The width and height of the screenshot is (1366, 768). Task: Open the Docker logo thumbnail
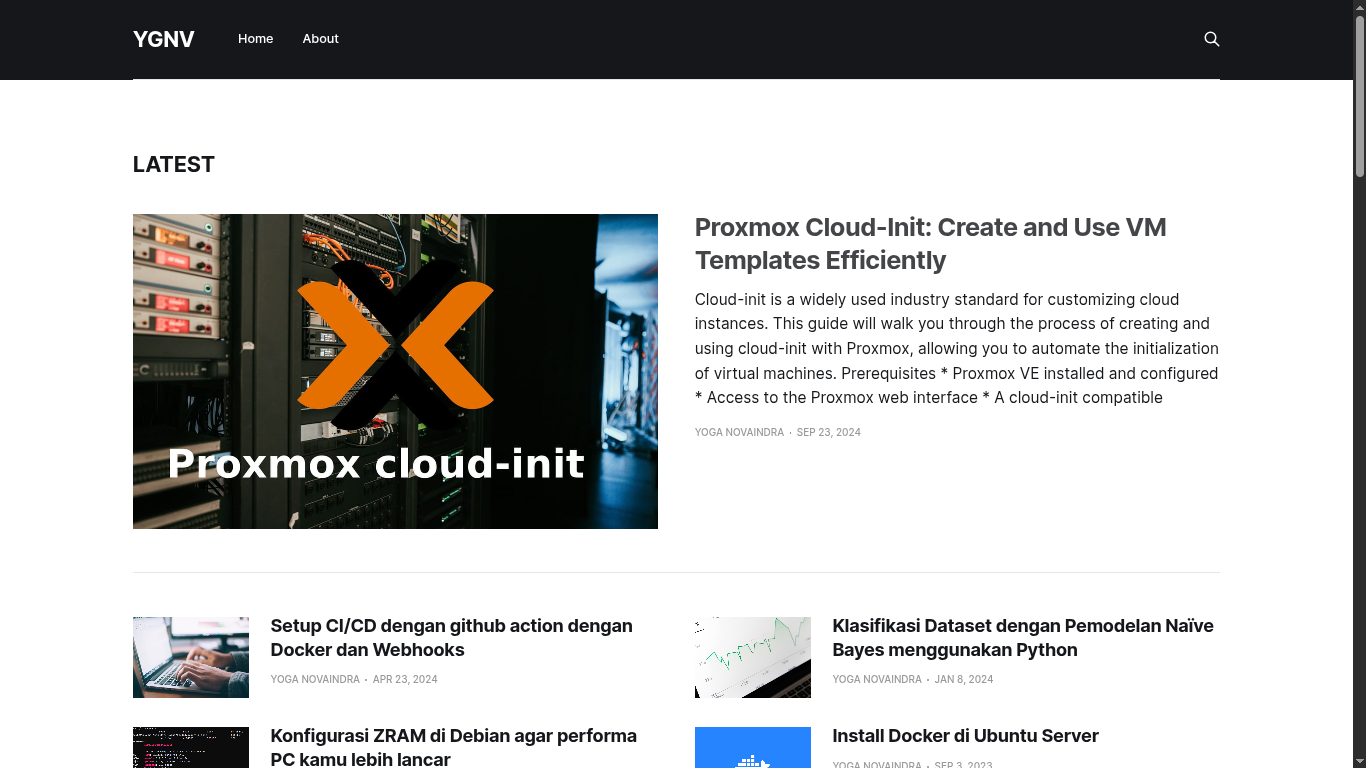tap(753, 747)
